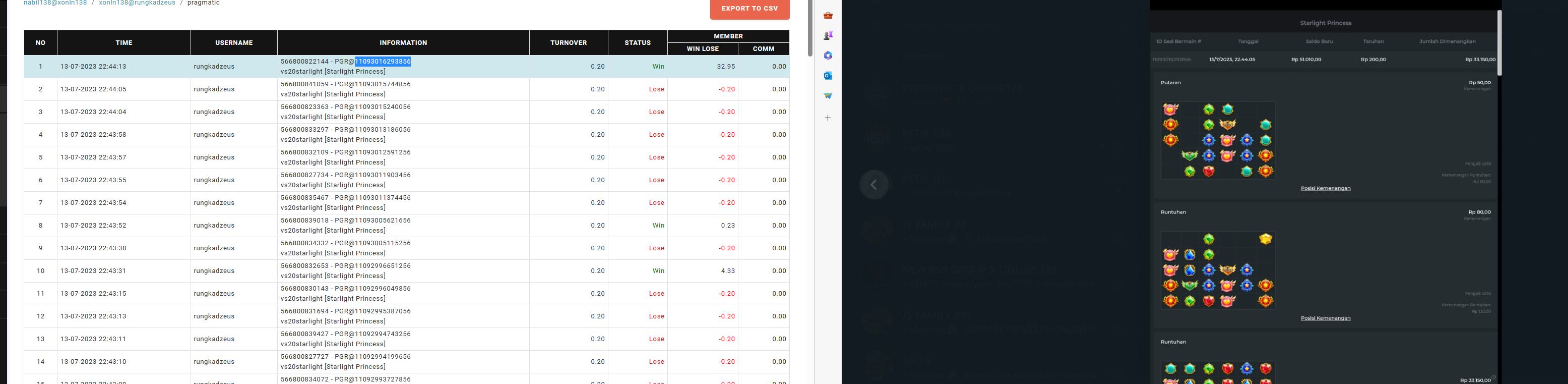Click the WIN LOSE column header

pyautogui.click(x=703, y=49)
